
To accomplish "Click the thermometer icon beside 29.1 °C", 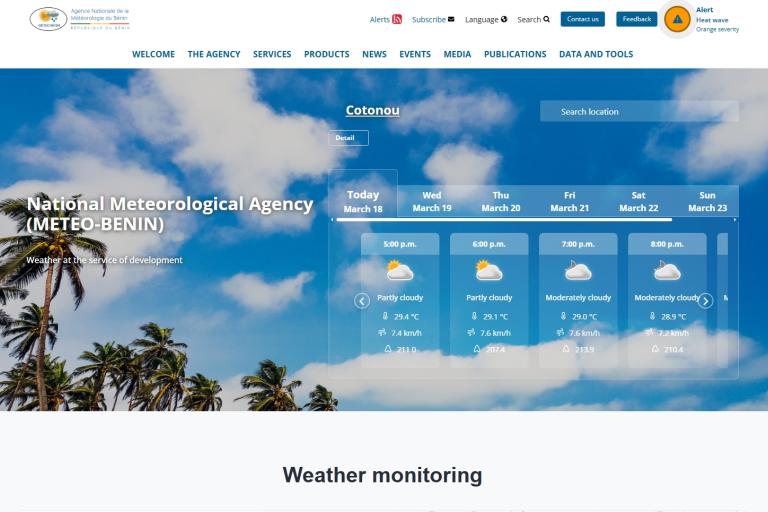I will (x=474, y=316).
